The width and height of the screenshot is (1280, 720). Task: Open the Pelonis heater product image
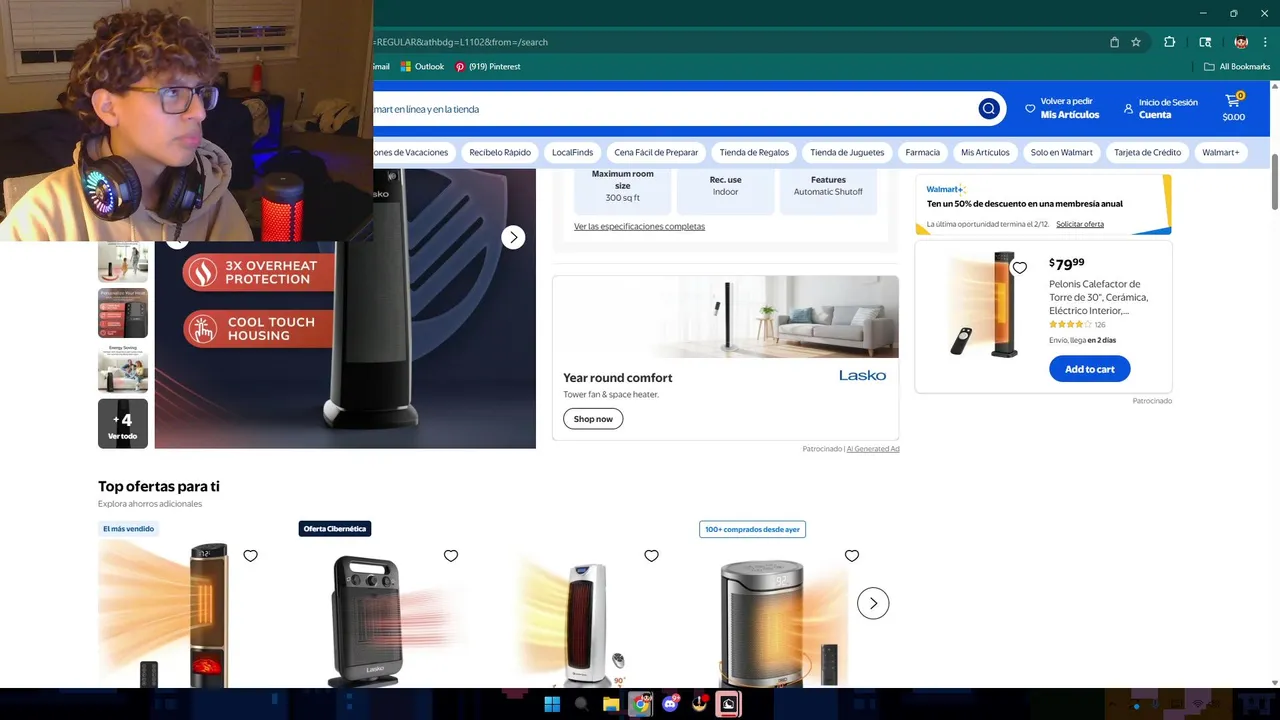tap(985, 305)
